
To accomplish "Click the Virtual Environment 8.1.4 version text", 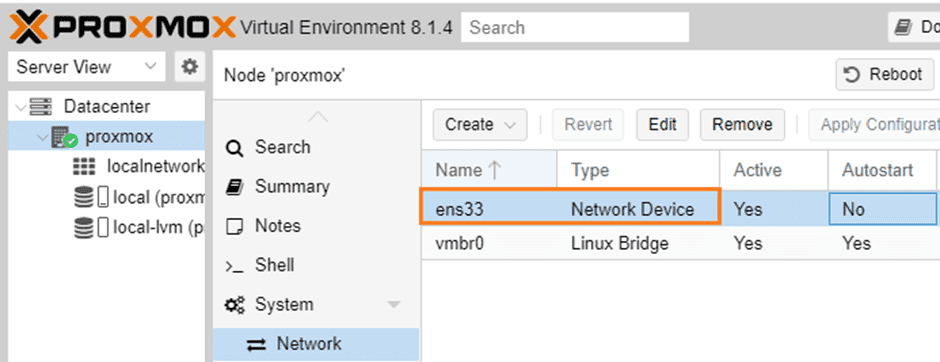I will click(x=346, y=28).
